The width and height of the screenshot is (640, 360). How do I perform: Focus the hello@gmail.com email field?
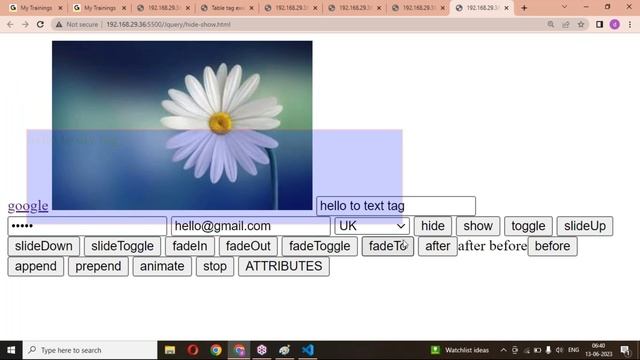point(251,226)
